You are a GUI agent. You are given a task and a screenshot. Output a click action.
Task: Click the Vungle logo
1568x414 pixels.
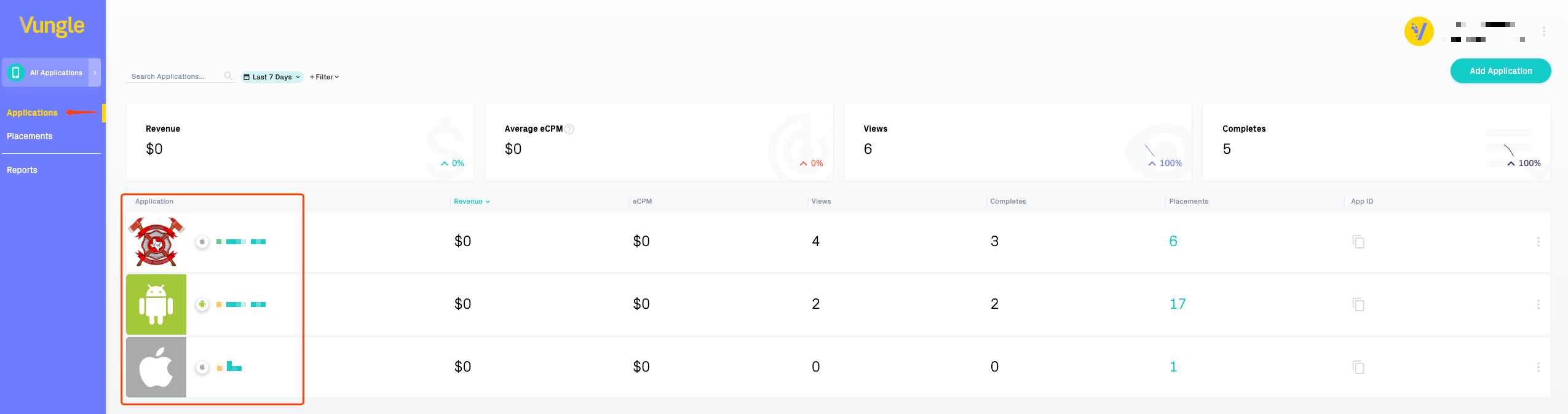(x=52, y=26)
